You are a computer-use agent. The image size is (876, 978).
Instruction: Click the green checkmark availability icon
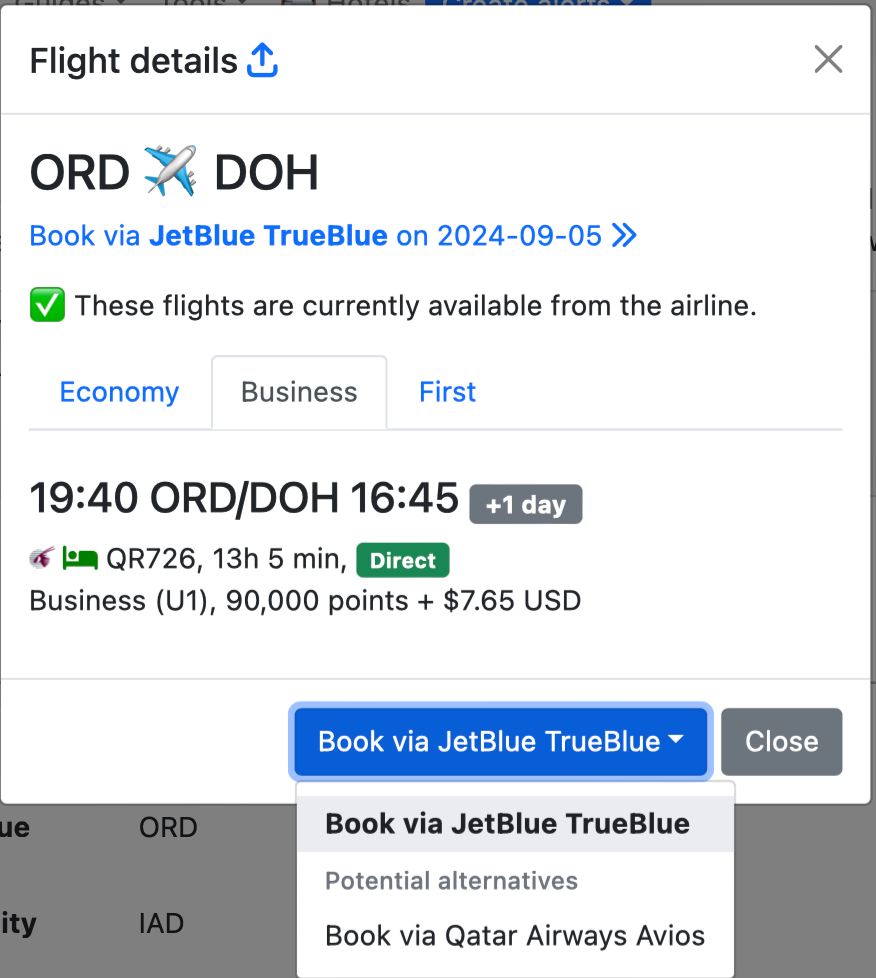(x=47, y=306)
